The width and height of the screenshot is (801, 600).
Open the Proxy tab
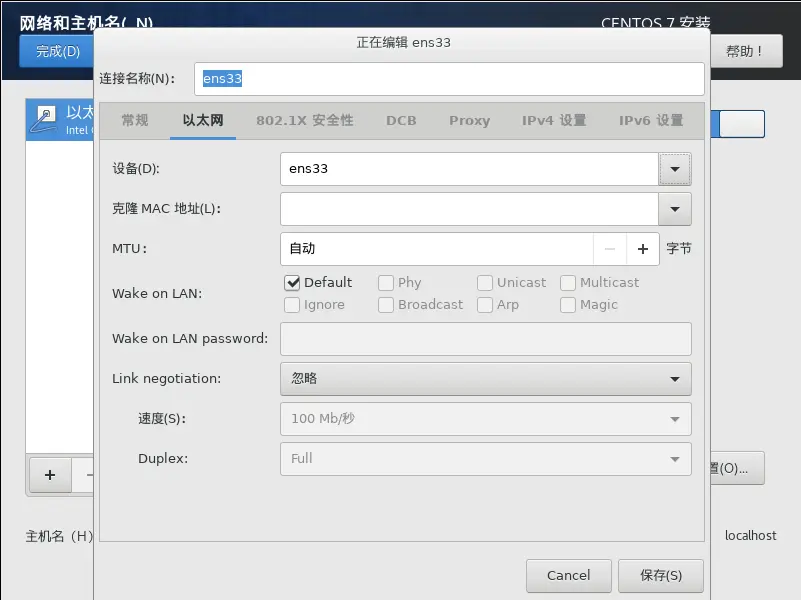pos(469,121)
